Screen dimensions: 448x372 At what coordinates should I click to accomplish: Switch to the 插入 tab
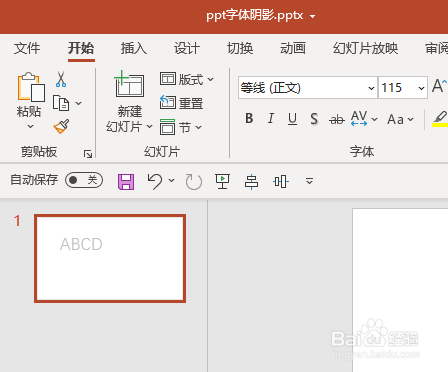[134, 49]
